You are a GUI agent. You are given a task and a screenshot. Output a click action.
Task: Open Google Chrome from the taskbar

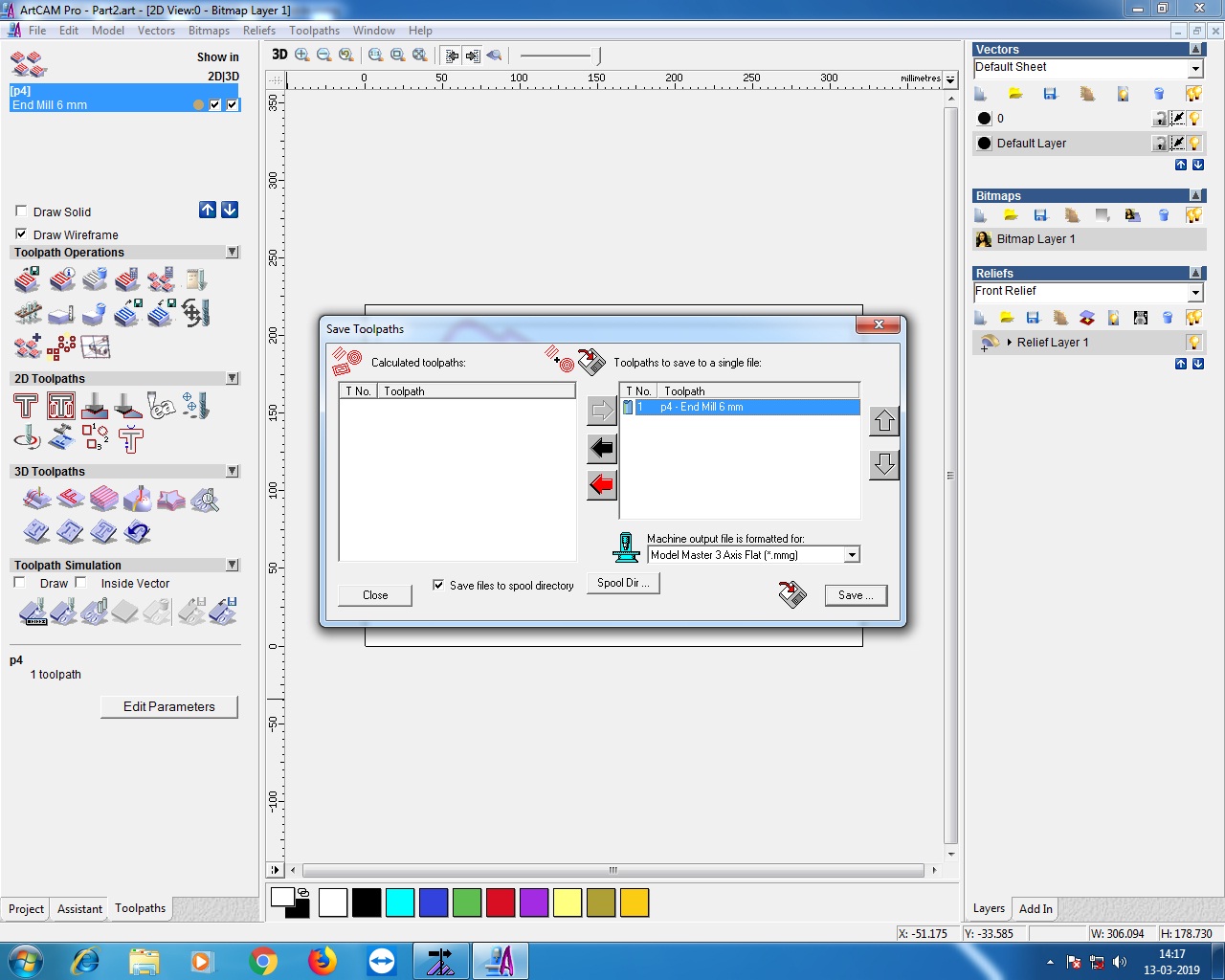pyautogui.click(x=263, y=961)
